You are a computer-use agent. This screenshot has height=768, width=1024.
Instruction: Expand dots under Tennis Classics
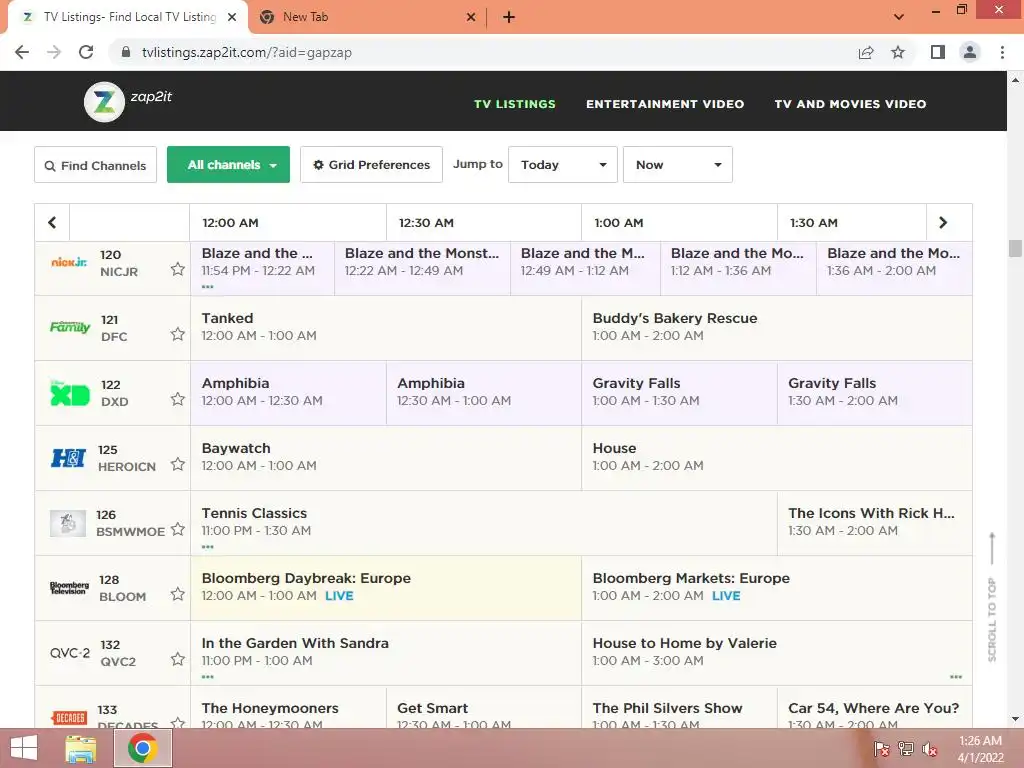pos(208,547)
